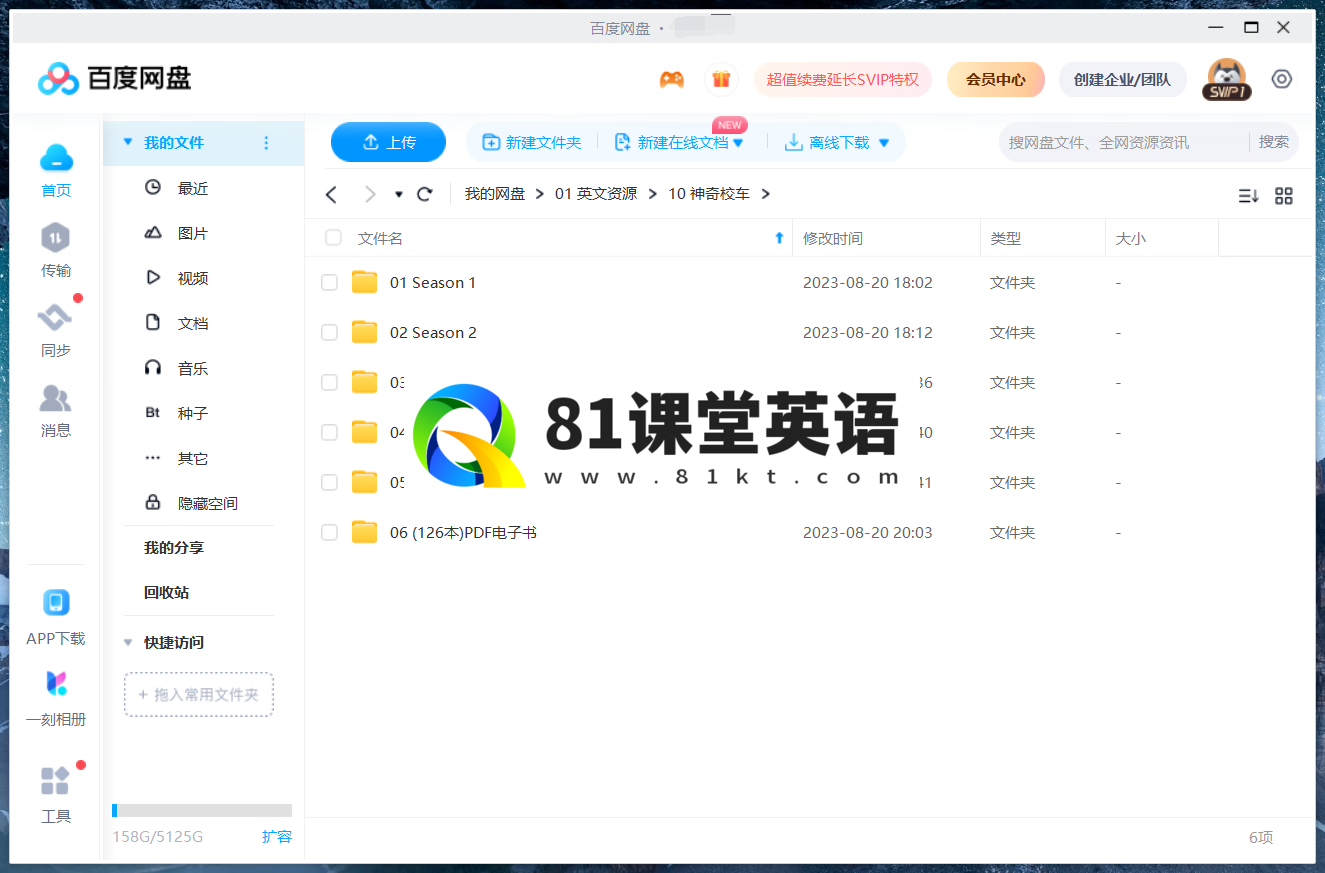The image size is (1325, 873).
Task: Open the 离线下载 dropdown arrow
Action: pos(884,143)
